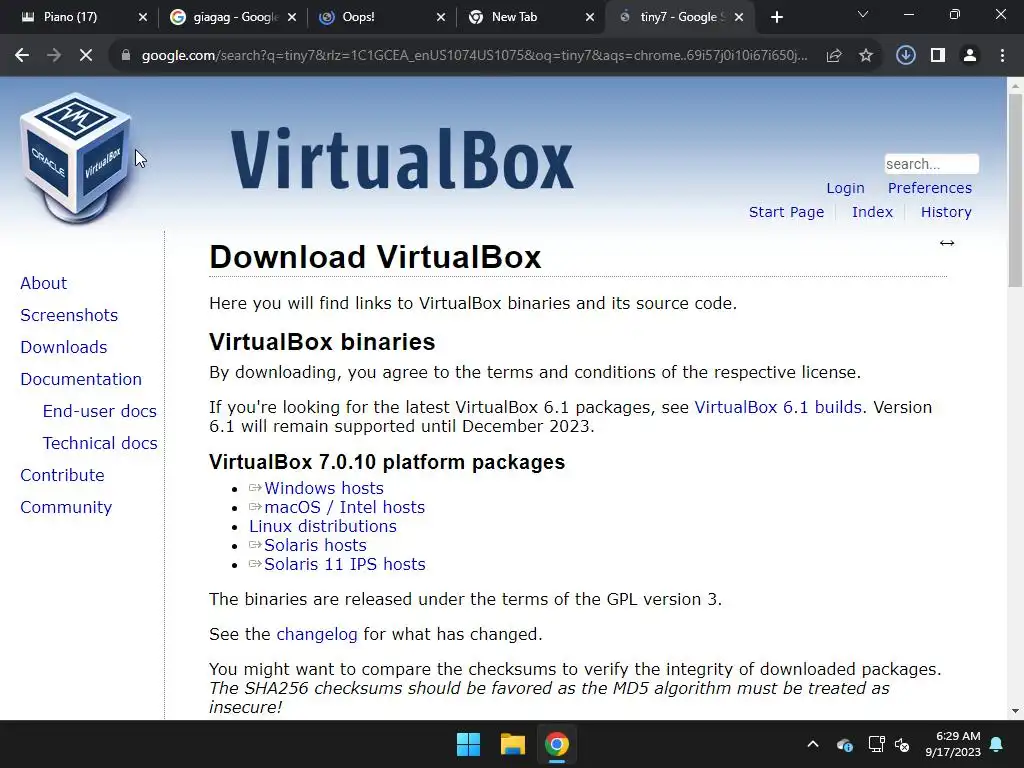Viewport: 1024px width, 768px height.
Task: Click the 'Download VirtualBox' heading
Action: point(375,257)
